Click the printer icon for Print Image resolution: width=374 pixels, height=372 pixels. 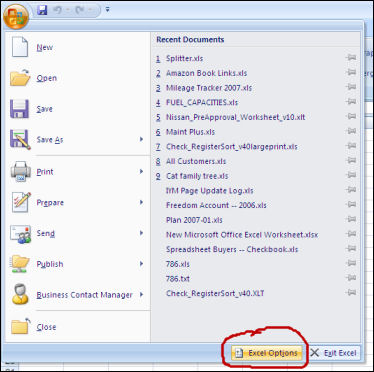click(20, 172)
